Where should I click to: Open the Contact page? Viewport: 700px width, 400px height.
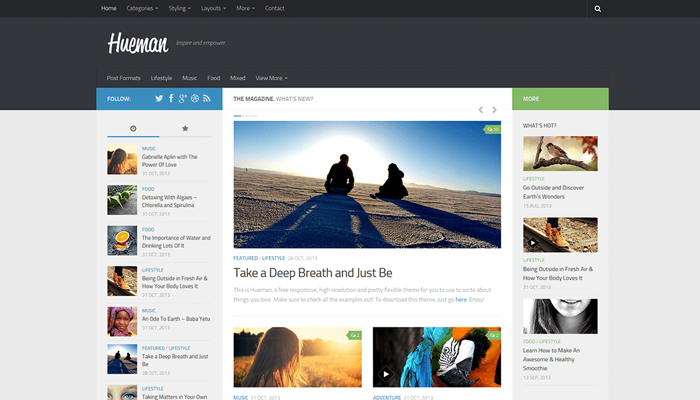pos(275,8)
